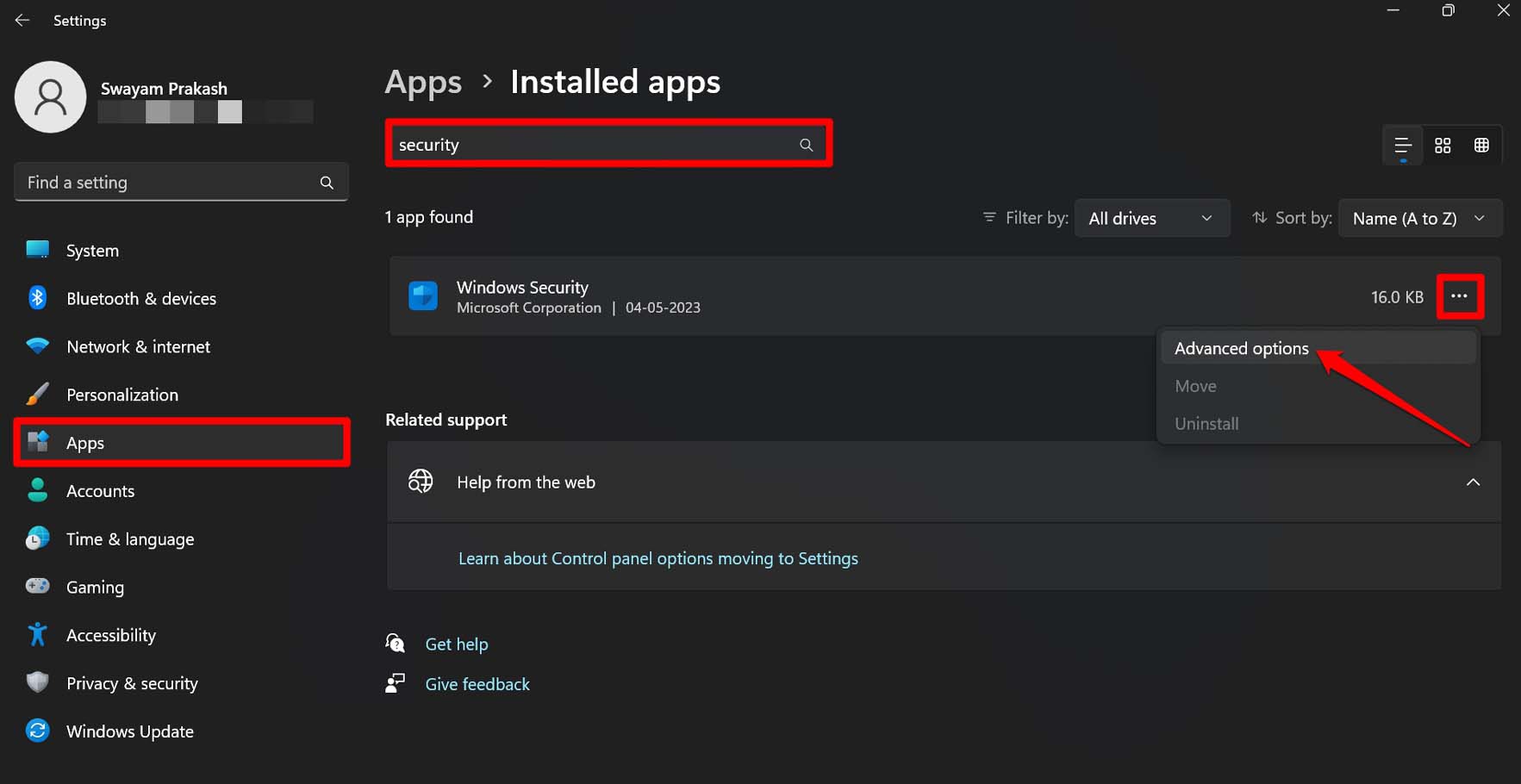Open Learn about Control panel options link
The height and width of the screenshot is (784, 1521).
(x=658, y=558)
